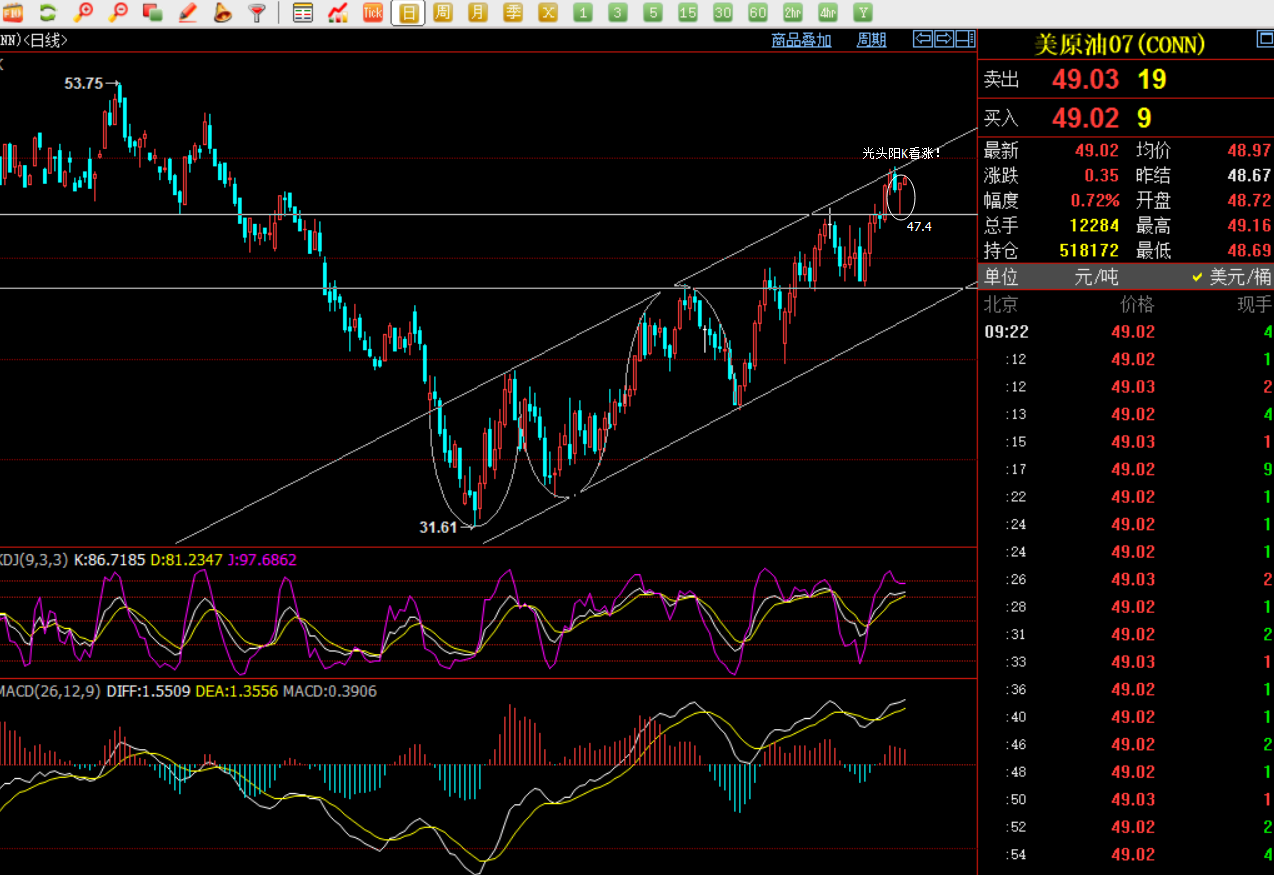Screen dimensions: 1274x875
Task: Click the KDJ(9,3,3) indicator label
Action: tap(34, 560)
